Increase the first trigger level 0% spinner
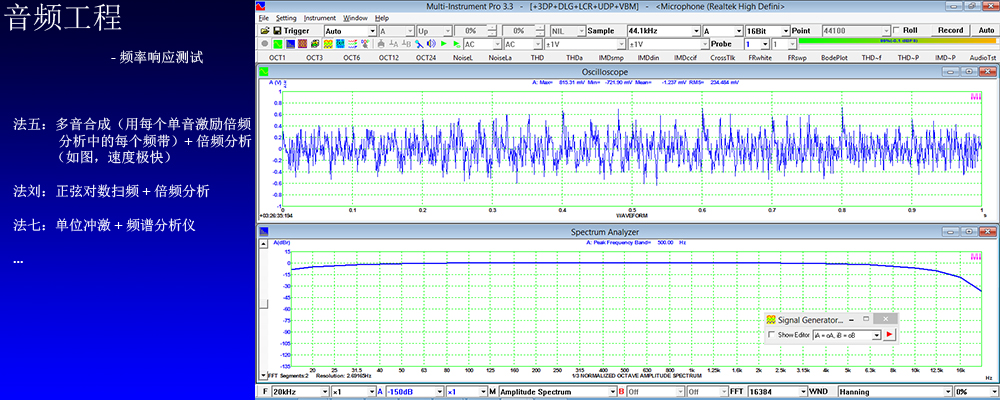 click(x=491, y=28)
